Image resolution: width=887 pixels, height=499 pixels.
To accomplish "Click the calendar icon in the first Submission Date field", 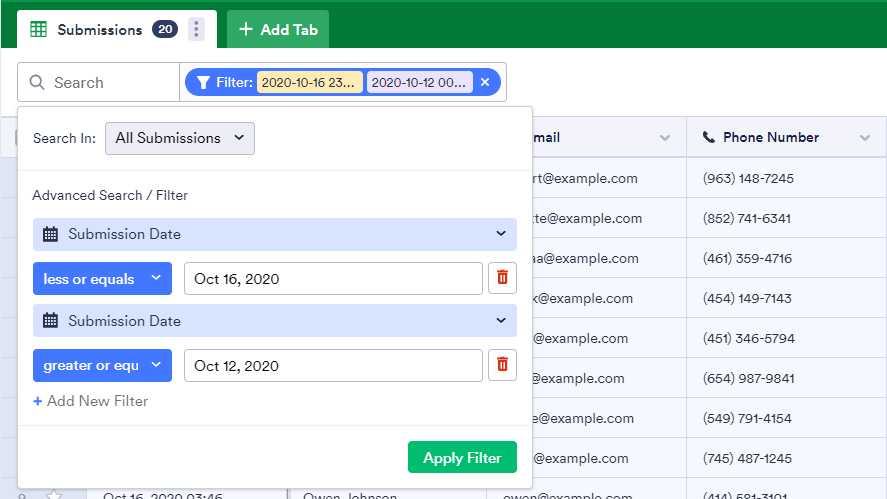I will [50, 234].
